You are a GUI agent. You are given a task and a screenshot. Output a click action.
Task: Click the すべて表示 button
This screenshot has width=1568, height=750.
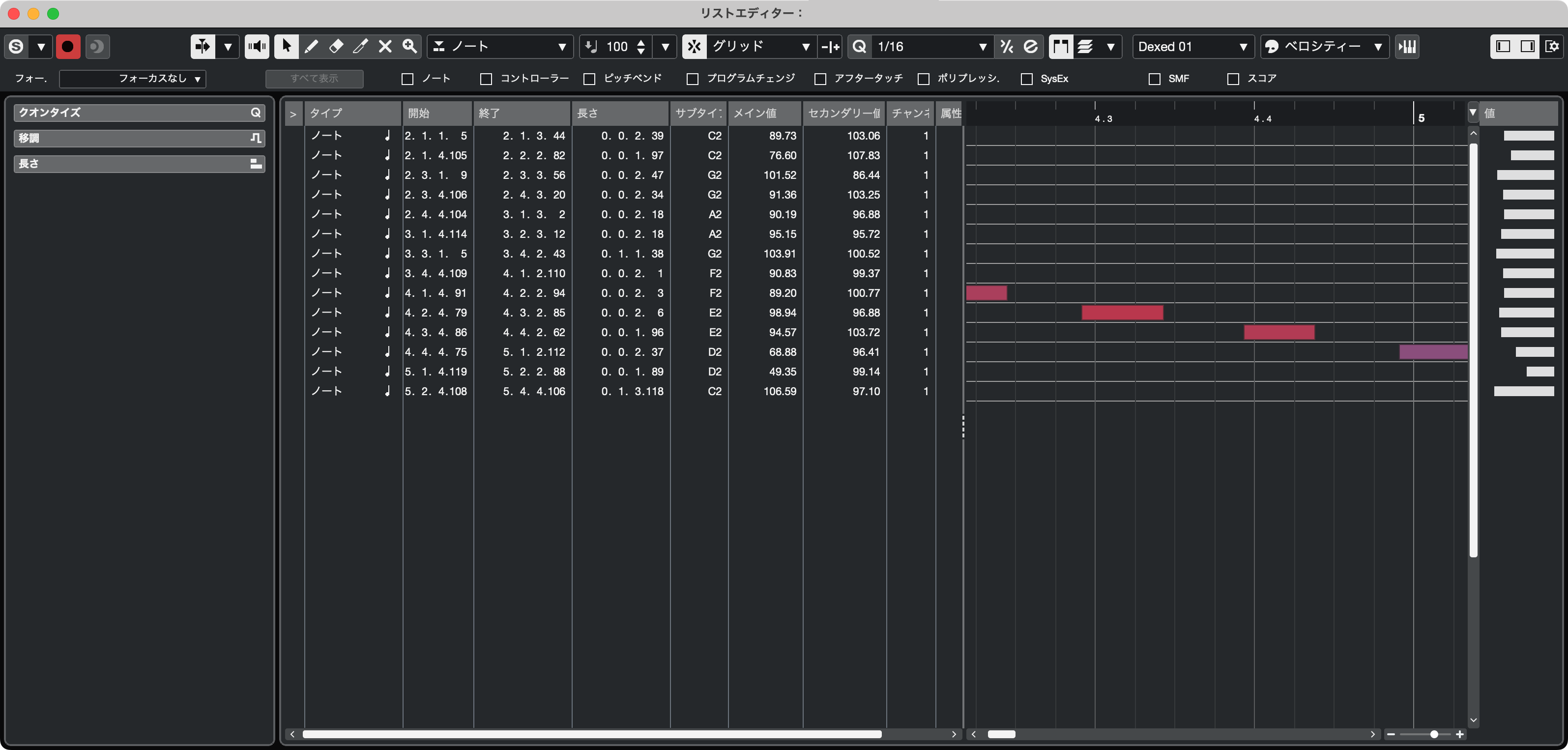point(314,79)
